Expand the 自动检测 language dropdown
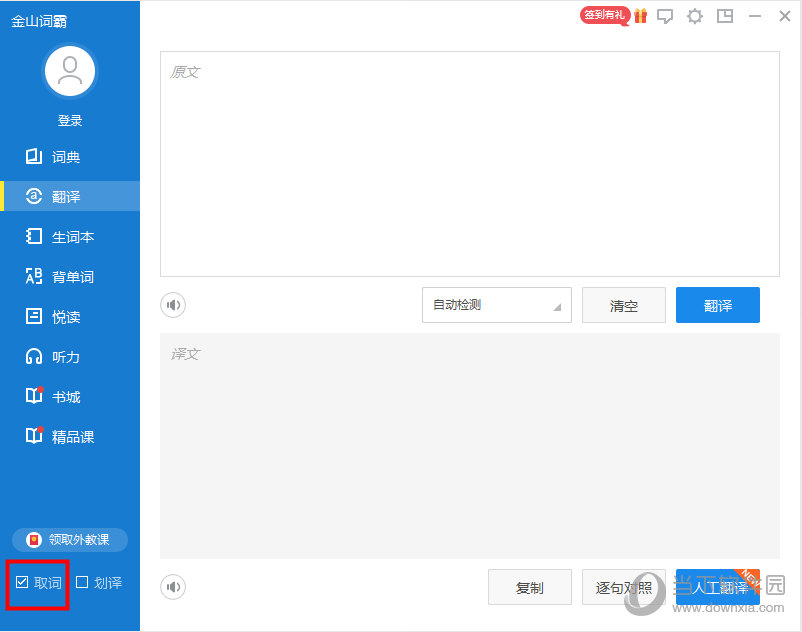The width and height of the screenshot is (802, 632). 497,305
